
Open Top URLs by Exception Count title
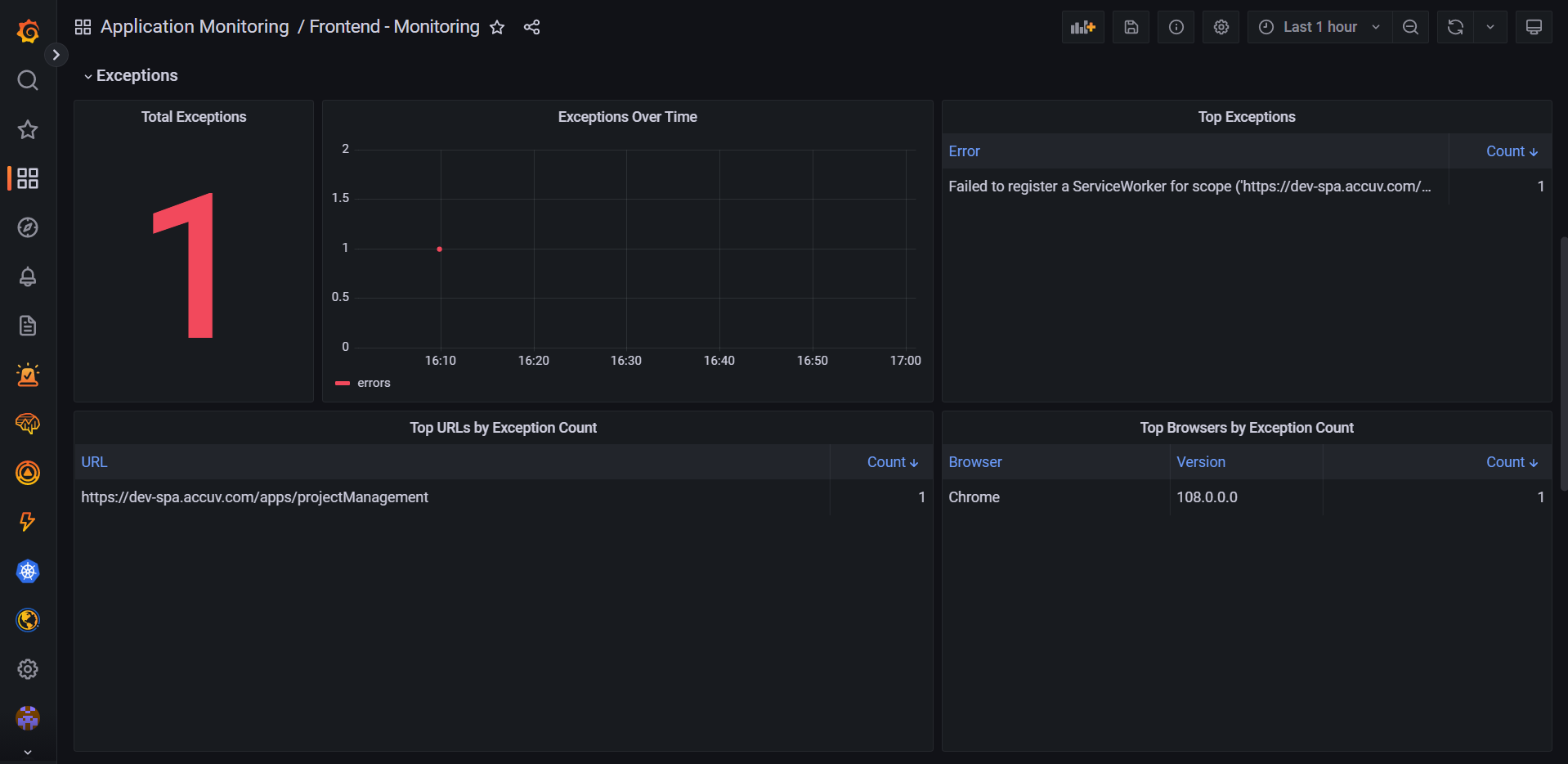[x=504, y=428]
